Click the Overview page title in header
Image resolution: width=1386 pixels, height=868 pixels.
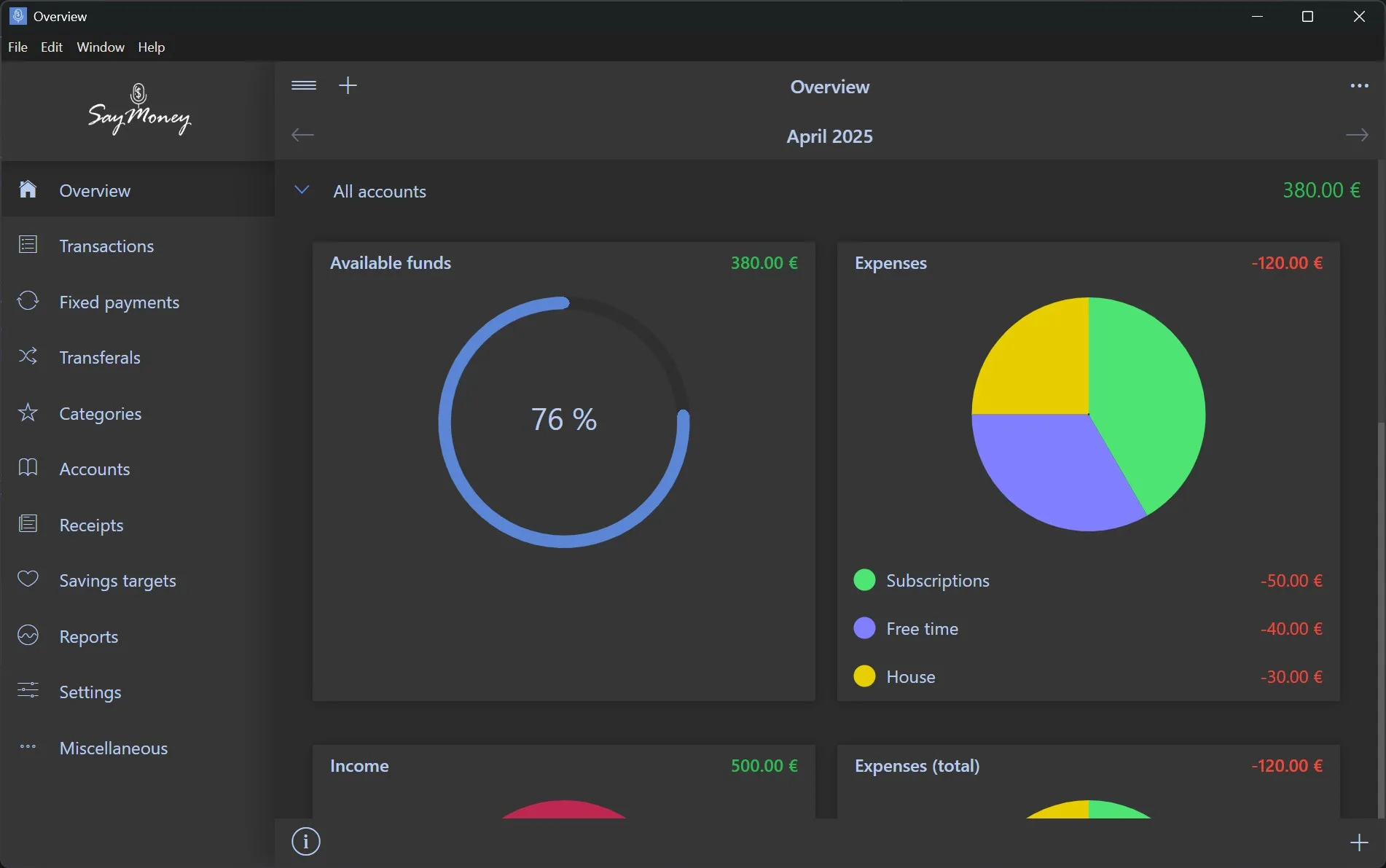(x=829, y=87)
